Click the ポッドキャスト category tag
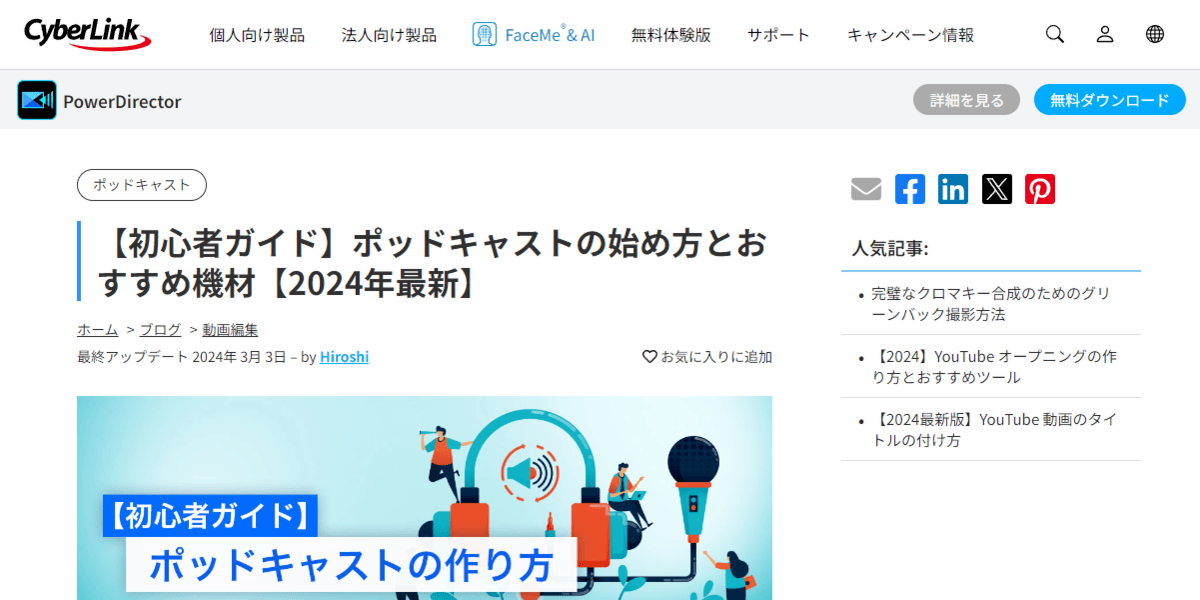1200x600 pixels. point(142,185)
